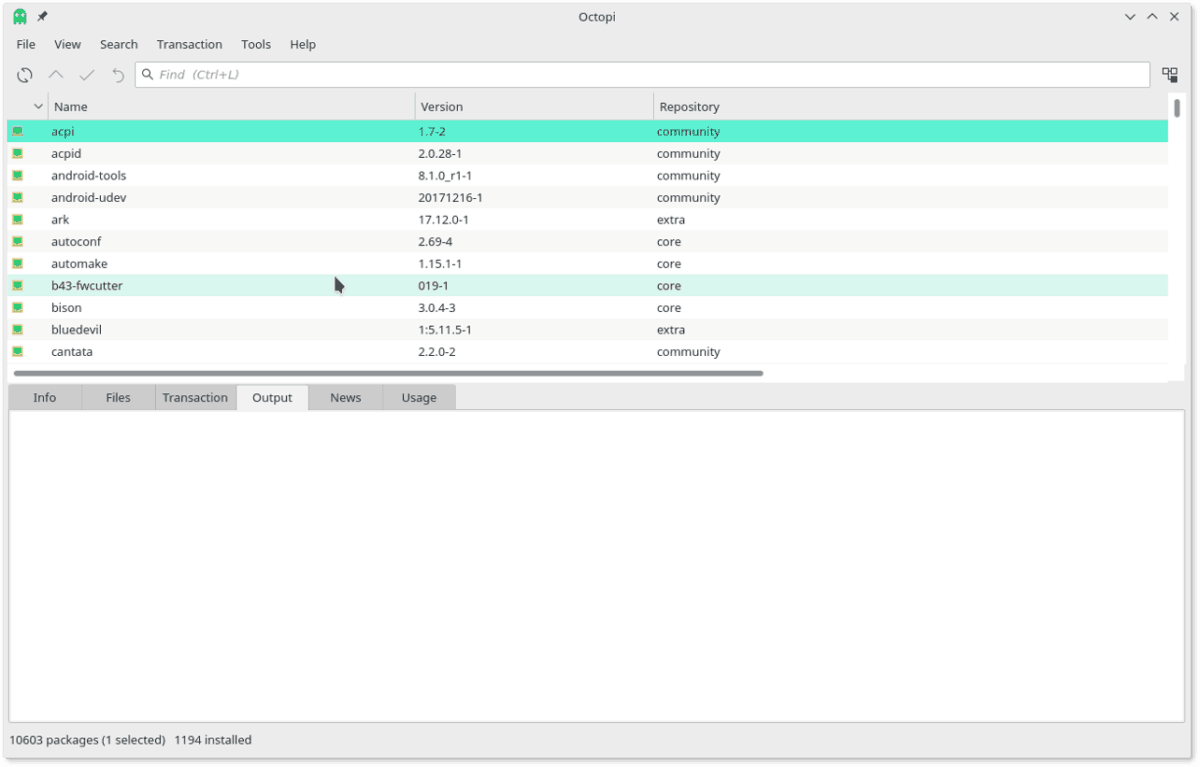The image size is (1200, 767).
Task: Click the 10603 packages status text
Action: (x=87, y=741)
